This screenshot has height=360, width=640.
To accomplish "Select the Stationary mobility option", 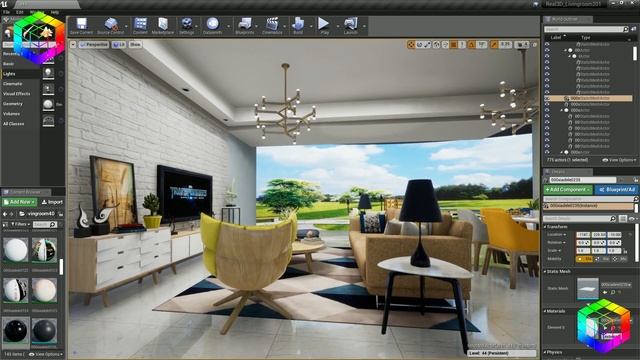I will coord(602,259).
